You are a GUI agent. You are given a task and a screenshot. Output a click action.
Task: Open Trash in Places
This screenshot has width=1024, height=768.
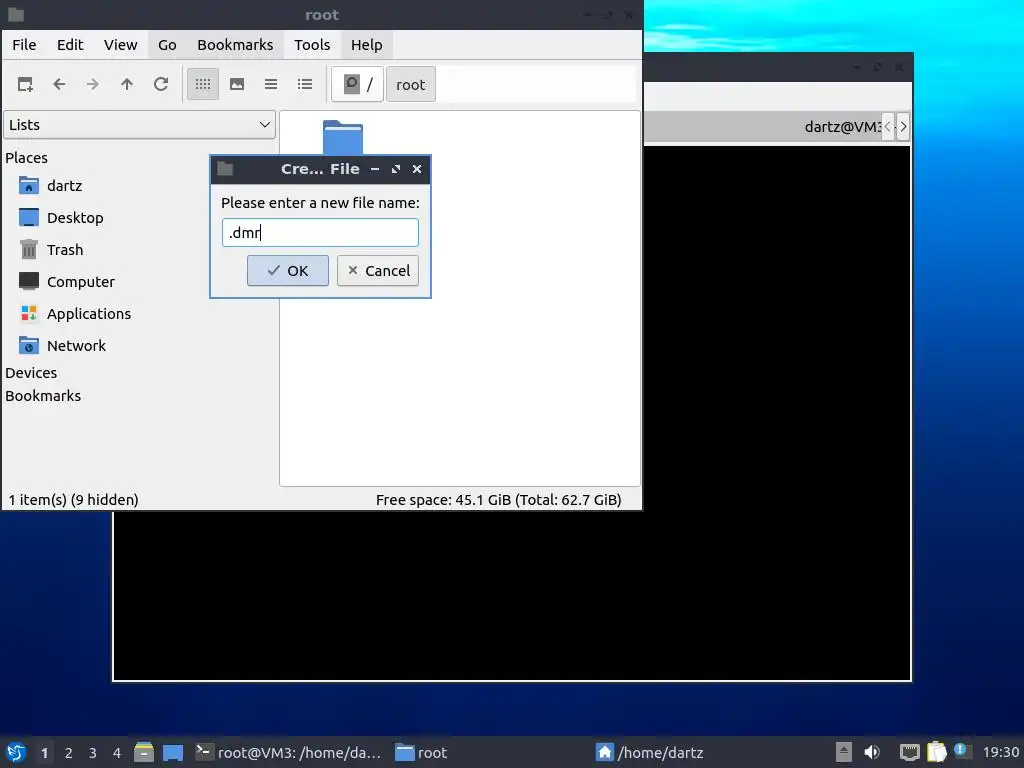(65, 250)
